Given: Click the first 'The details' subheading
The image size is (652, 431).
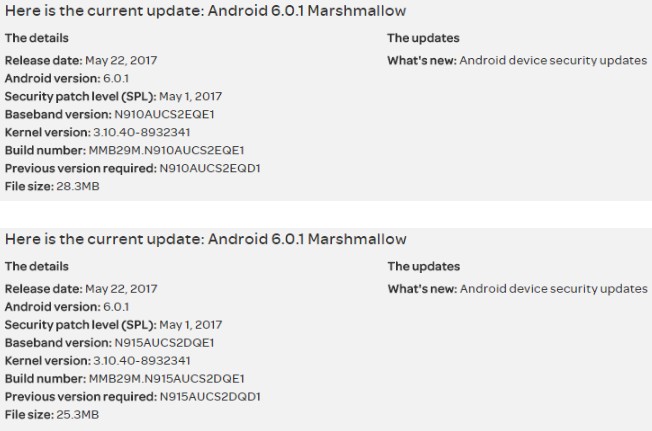Looking at the screenshot, I should [x=37, y=38].
